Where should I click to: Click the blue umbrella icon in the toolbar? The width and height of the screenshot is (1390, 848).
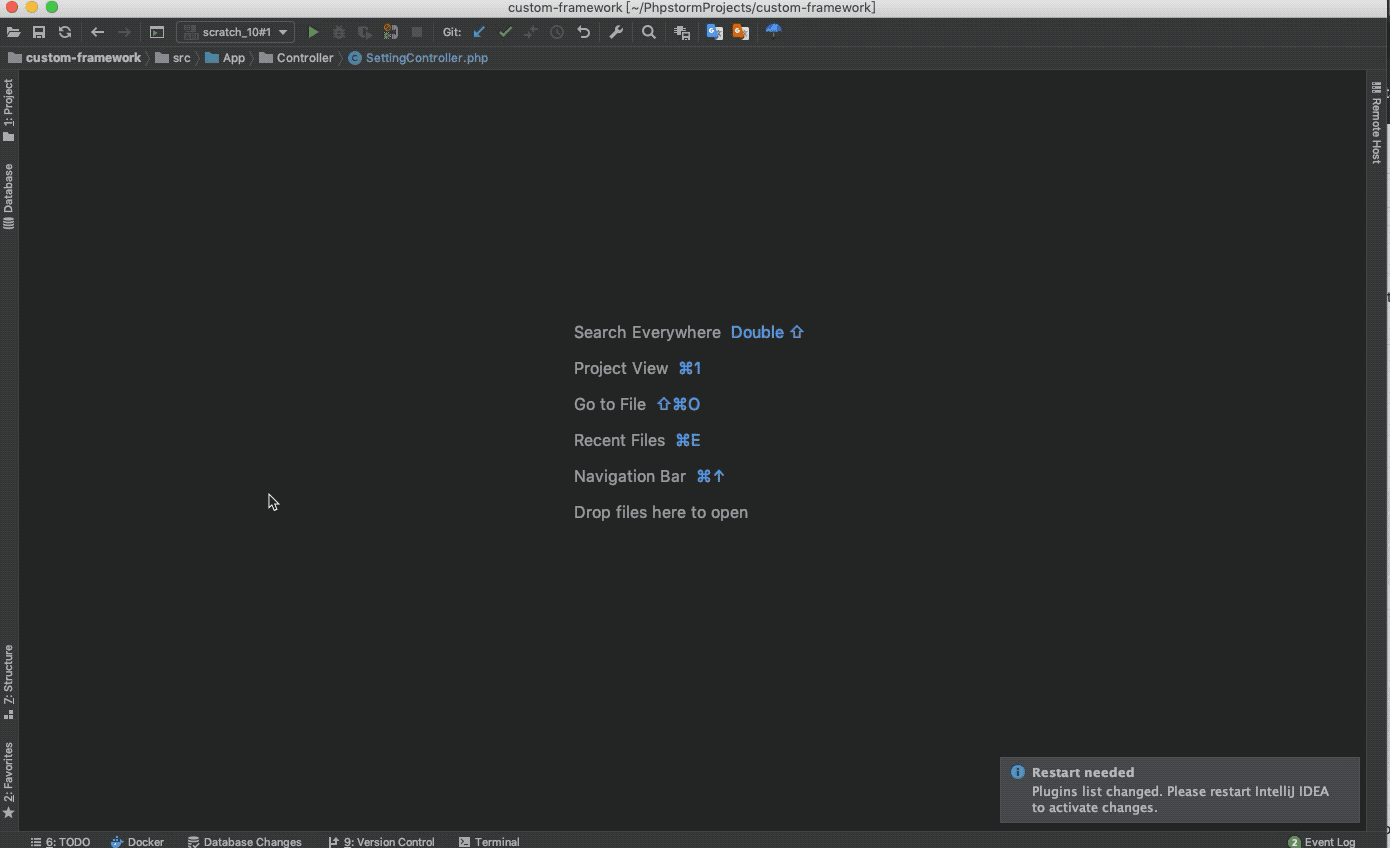point(773,31)
